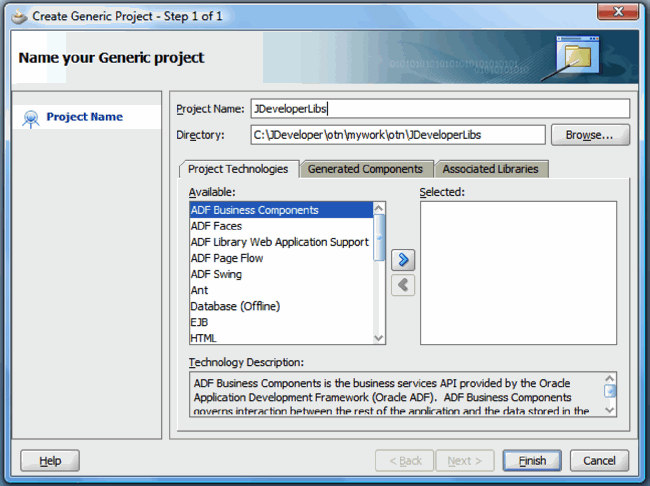Click the Technology Description text area
The height and width of the screenshot is (486, 650).
click(x=397, y=394)
